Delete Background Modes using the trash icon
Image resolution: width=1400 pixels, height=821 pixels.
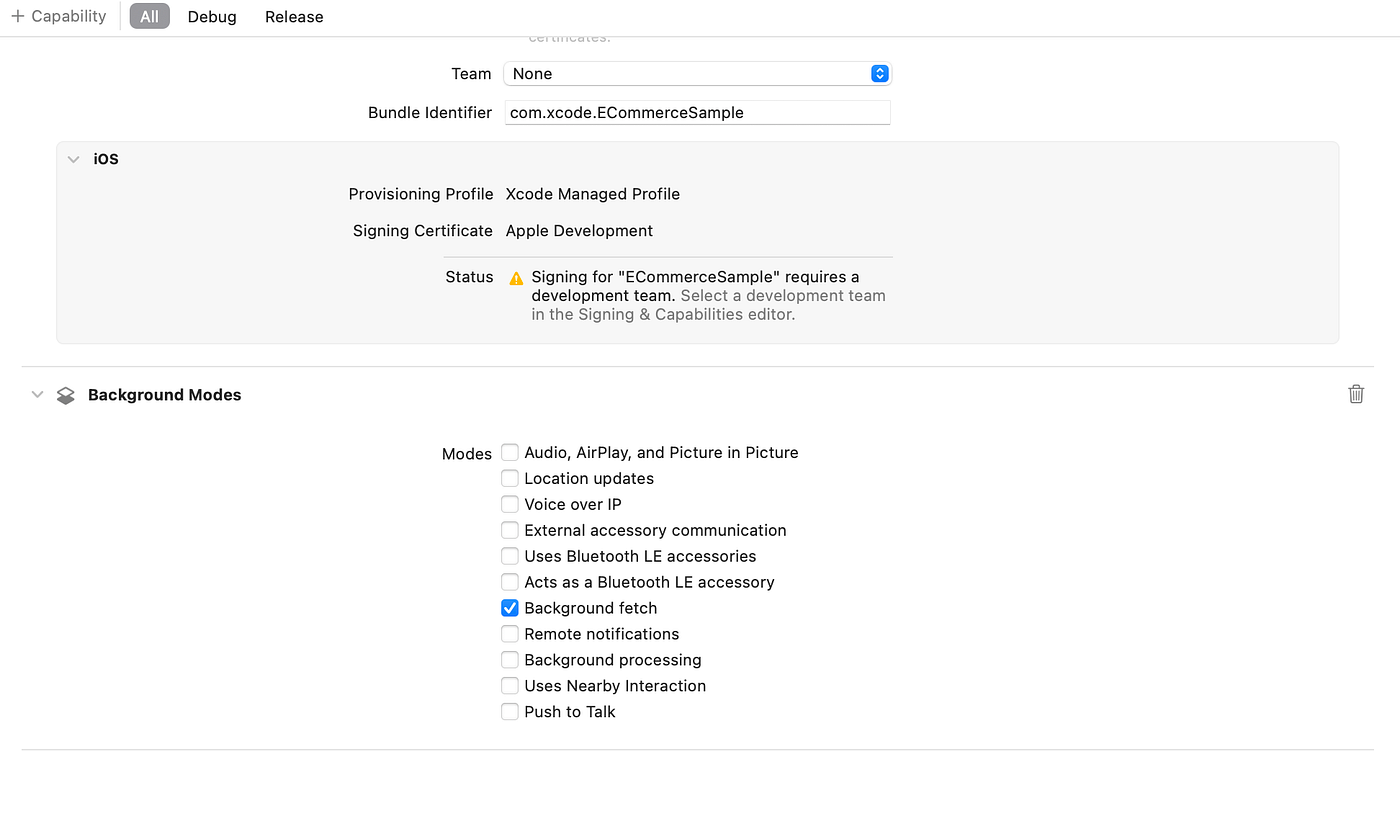coord(1356,394)
